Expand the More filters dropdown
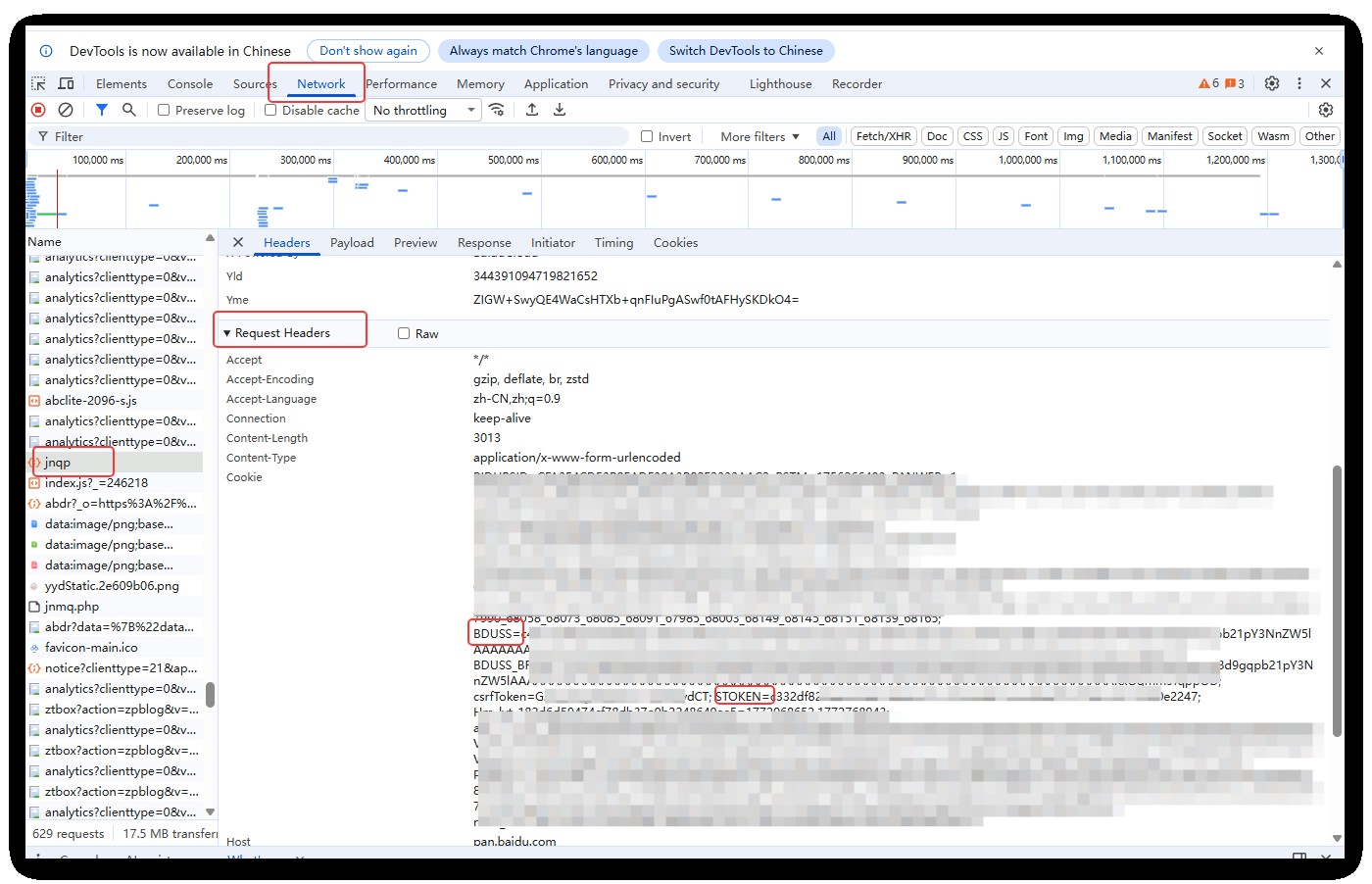This screenshot has height=884, width=1372. click(x=759, y=137)
